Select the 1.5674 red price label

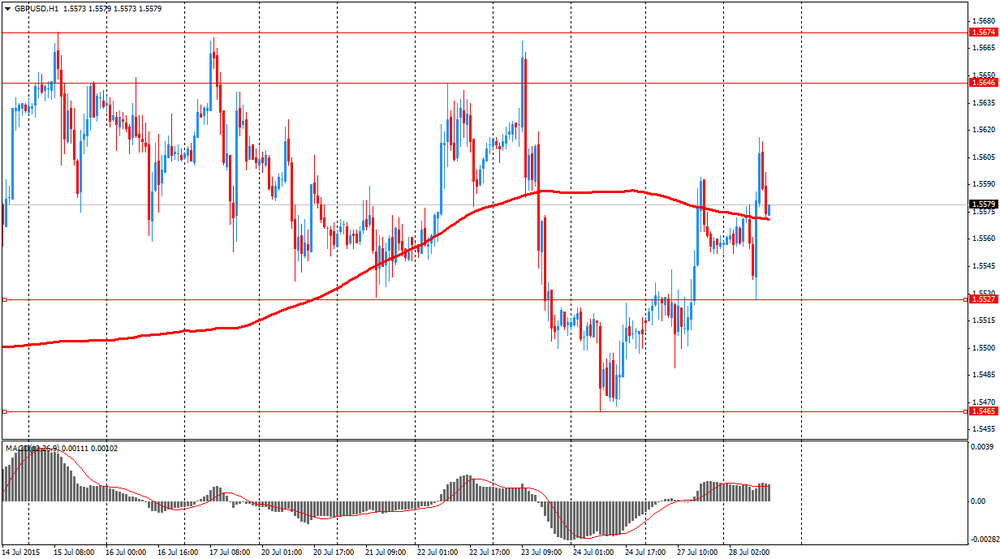(x=983, y=33)
